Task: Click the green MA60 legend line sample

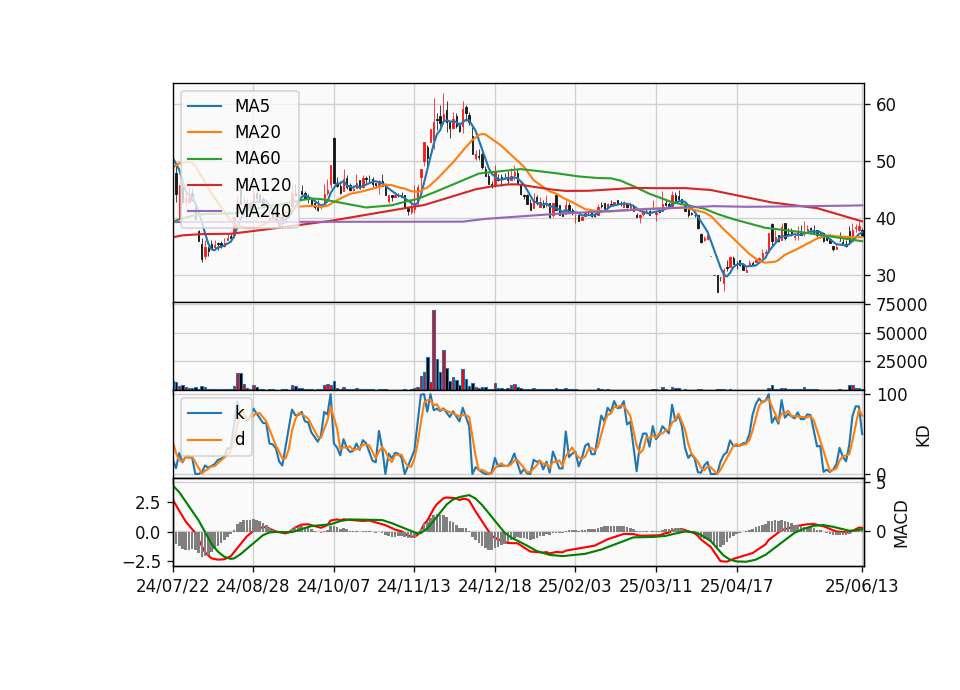Action: click(204, 159)
